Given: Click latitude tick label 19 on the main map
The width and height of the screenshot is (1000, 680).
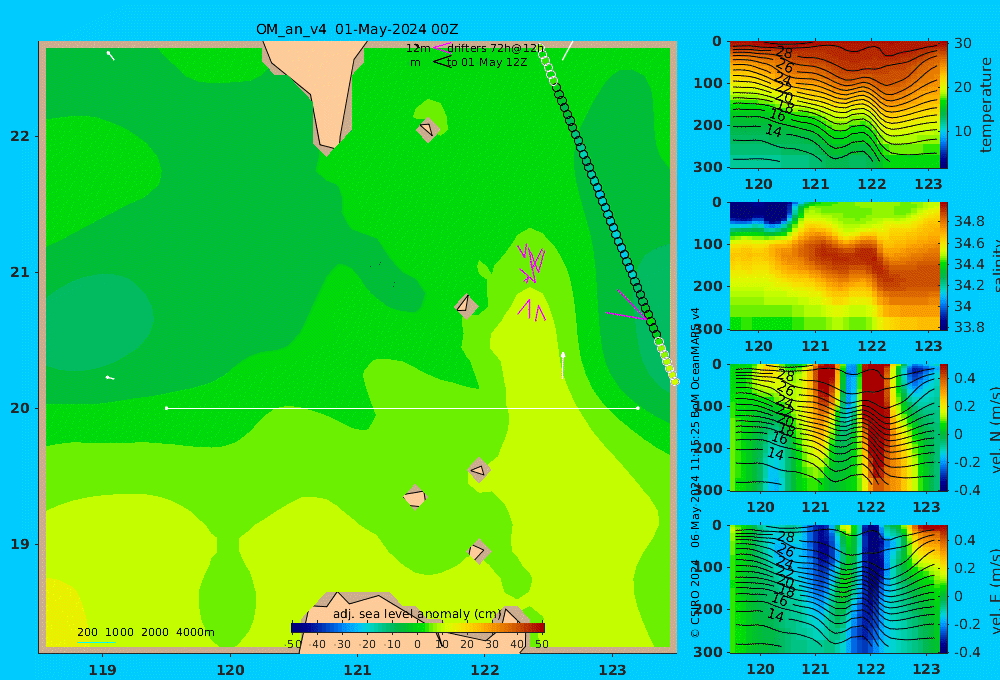Looking at the screenshot, I should [19, 544].
